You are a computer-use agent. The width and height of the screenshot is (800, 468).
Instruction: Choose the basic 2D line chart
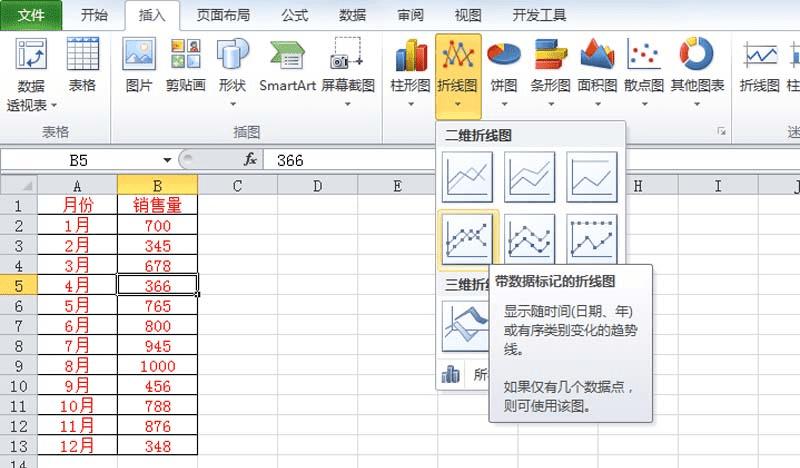467,177
